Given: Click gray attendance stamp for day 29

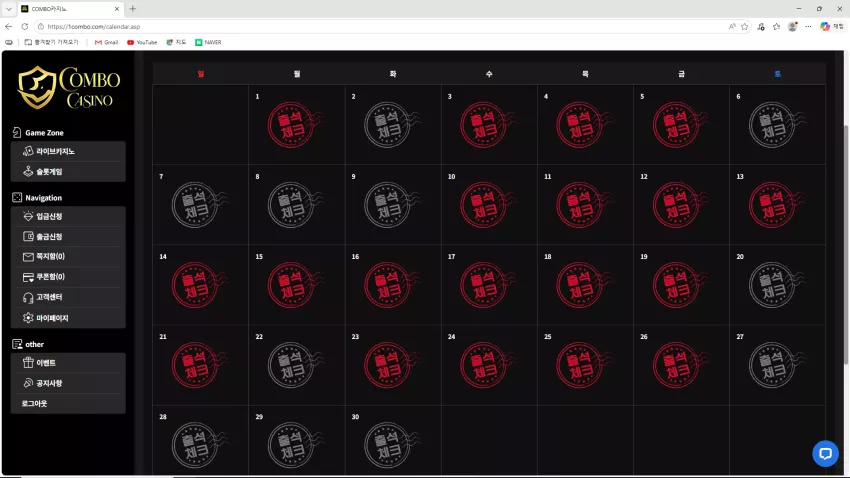Looking at the screenshot, I should coord(294,445).
